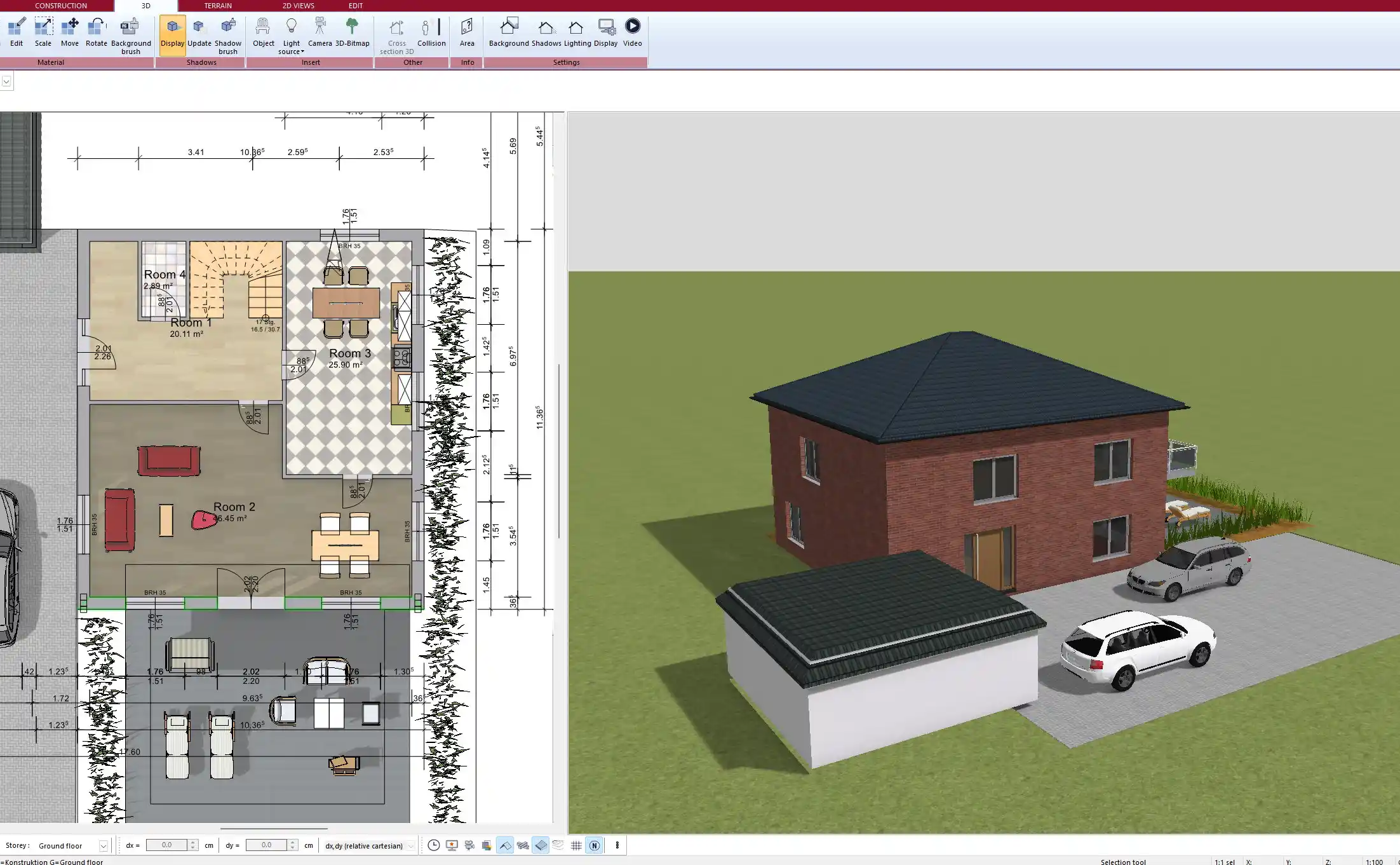Switch to the TERRAIN ribbon tab
Image resolution: width=1400 pixels, height=865 pixels.
click(217, 5)
